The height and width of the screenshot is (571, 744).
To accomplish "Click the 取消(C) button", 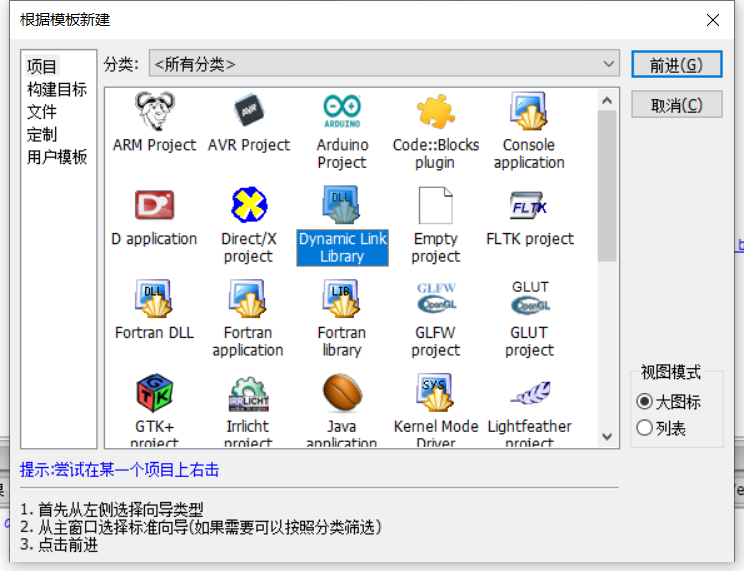I will pos(677,104).
